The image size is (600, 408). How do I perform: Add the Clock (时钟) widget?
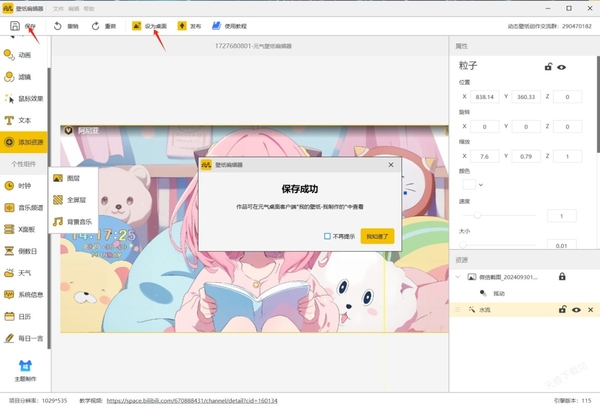(x=24, y=186)
